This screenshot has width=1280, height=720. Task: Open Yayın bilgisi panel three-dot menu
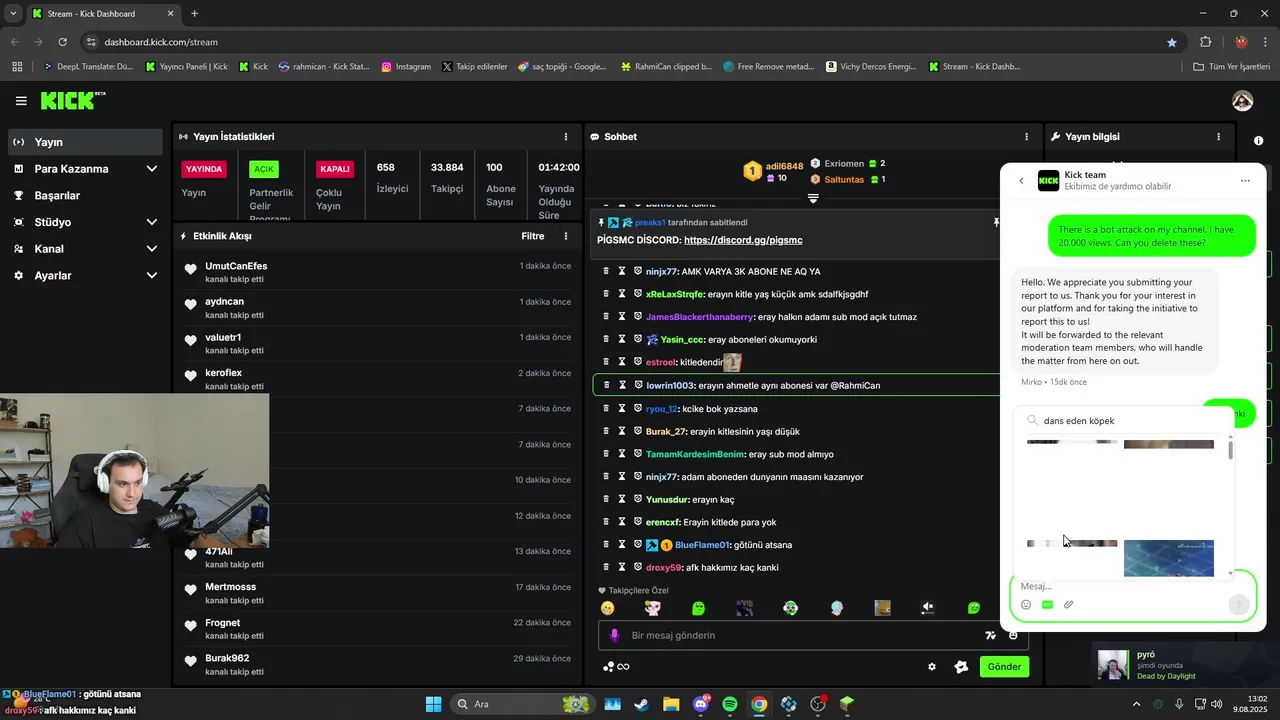coord(1218,137)
